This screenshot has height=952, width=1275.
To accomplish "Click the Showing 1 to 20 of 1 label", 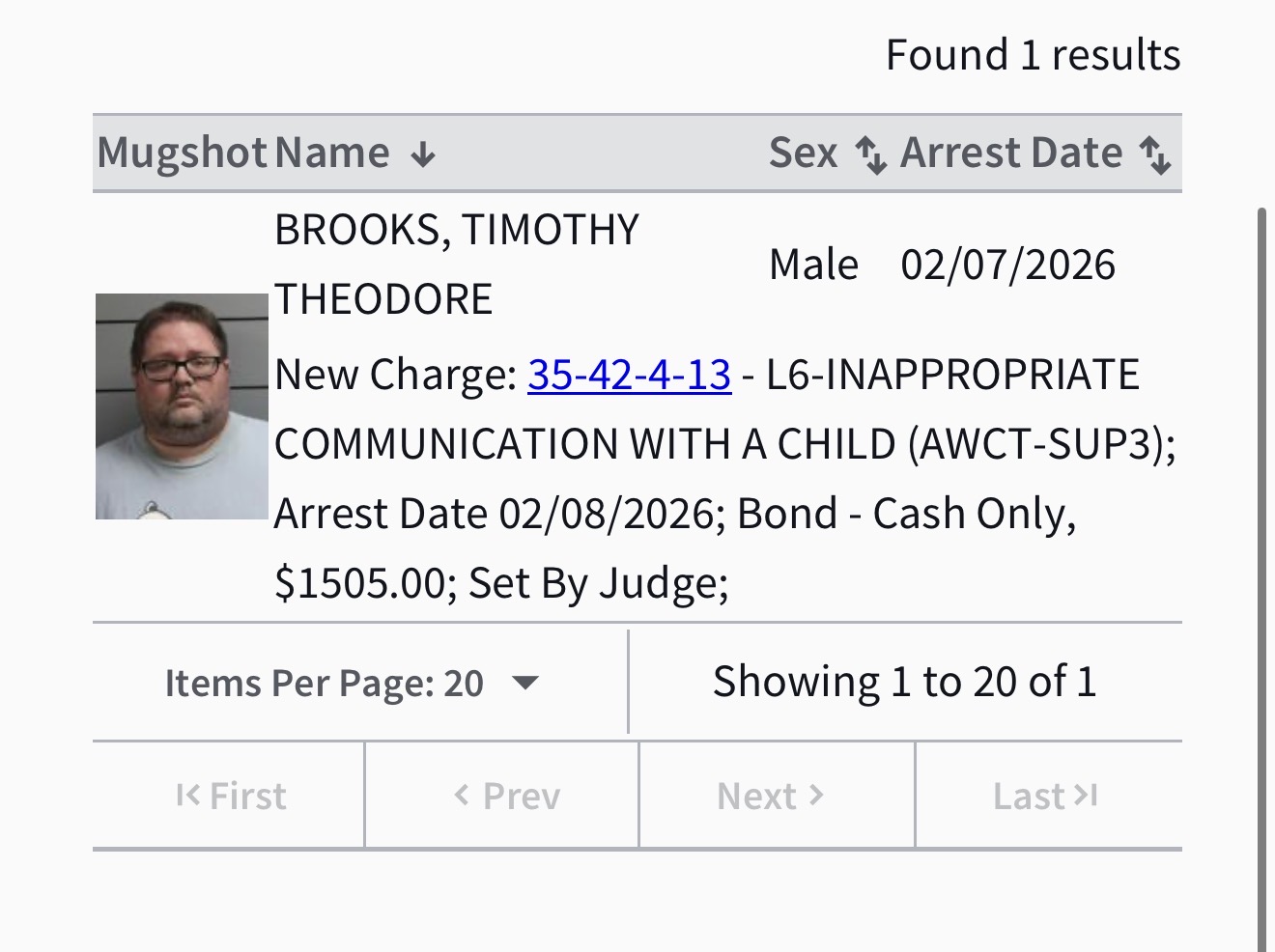I will point(904,682).
